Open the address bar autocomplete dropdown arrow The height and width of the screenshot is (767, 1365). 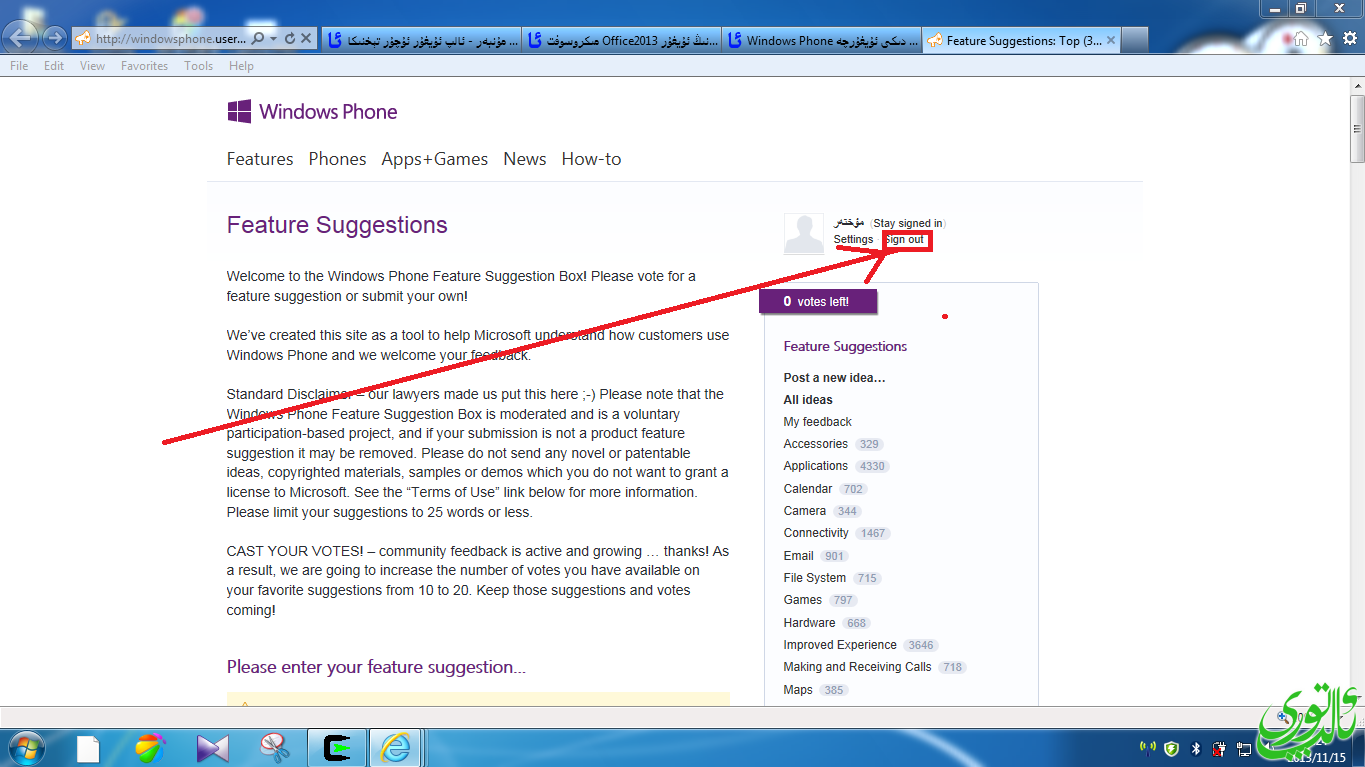click(273, 39)
